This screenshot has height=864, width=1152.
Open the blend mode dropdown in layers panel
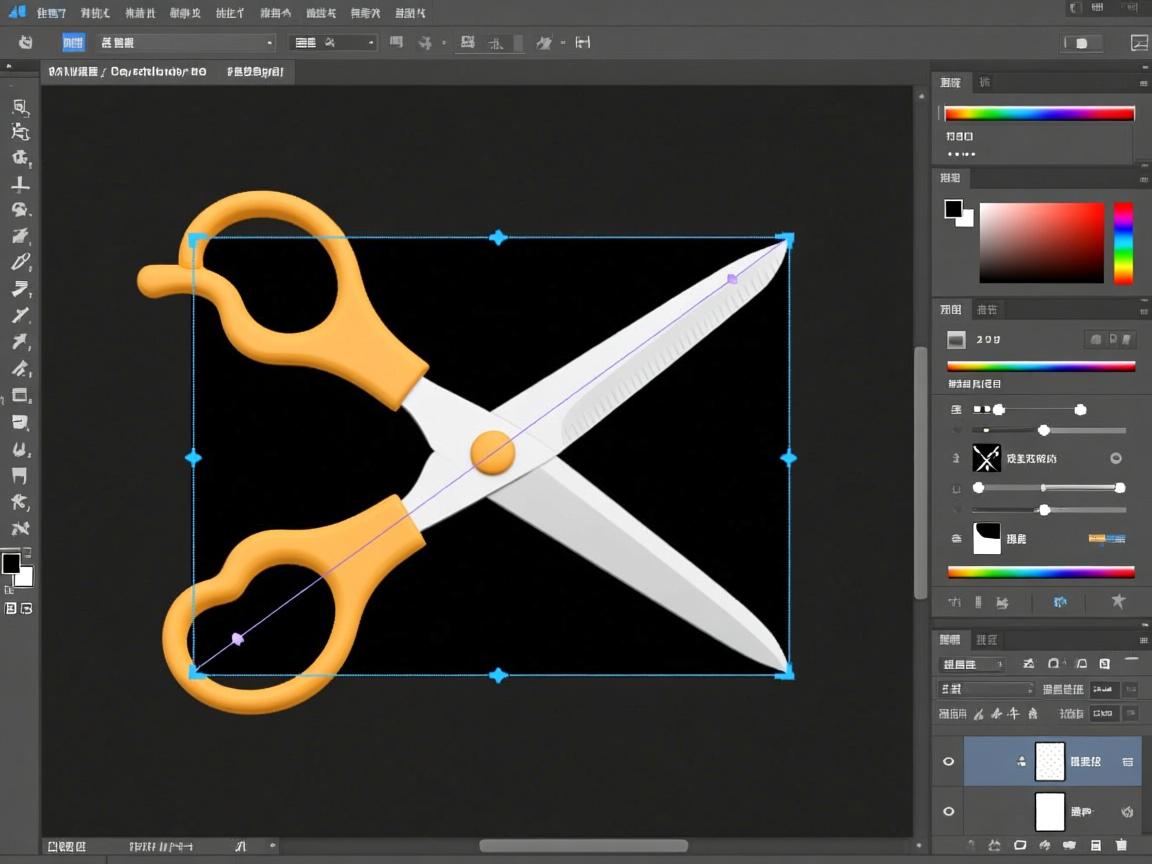[987, 689]
